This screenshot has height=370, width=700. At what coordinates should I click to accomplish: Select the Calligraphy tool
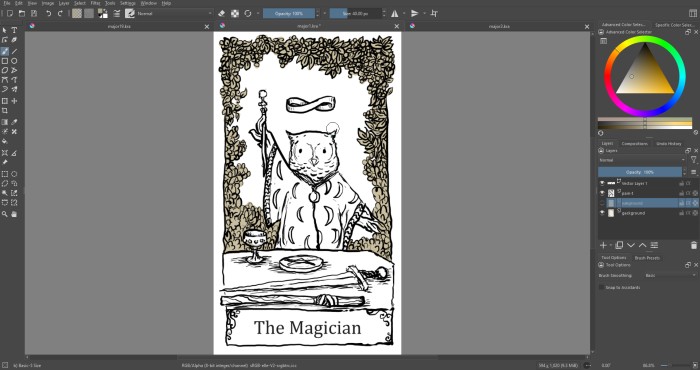pos(14,40)
